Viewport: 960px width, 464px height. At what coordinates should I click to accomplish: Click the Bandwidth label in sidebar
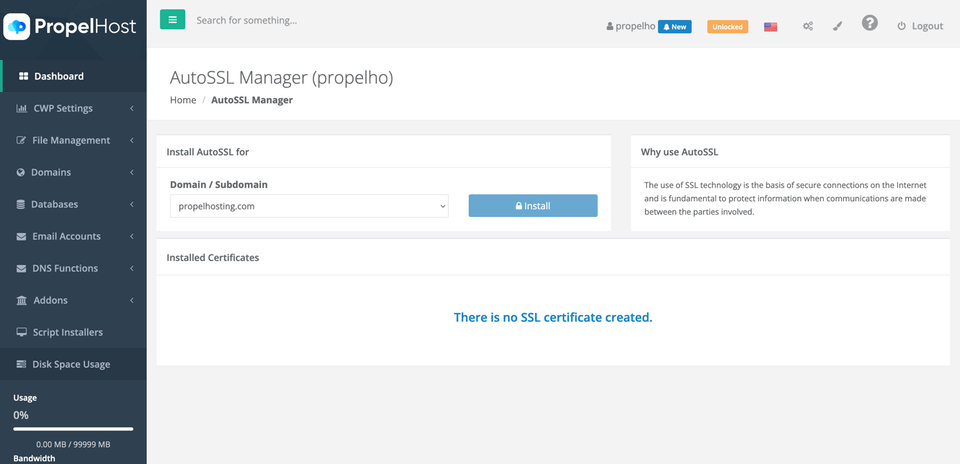(x=34, y=458)
